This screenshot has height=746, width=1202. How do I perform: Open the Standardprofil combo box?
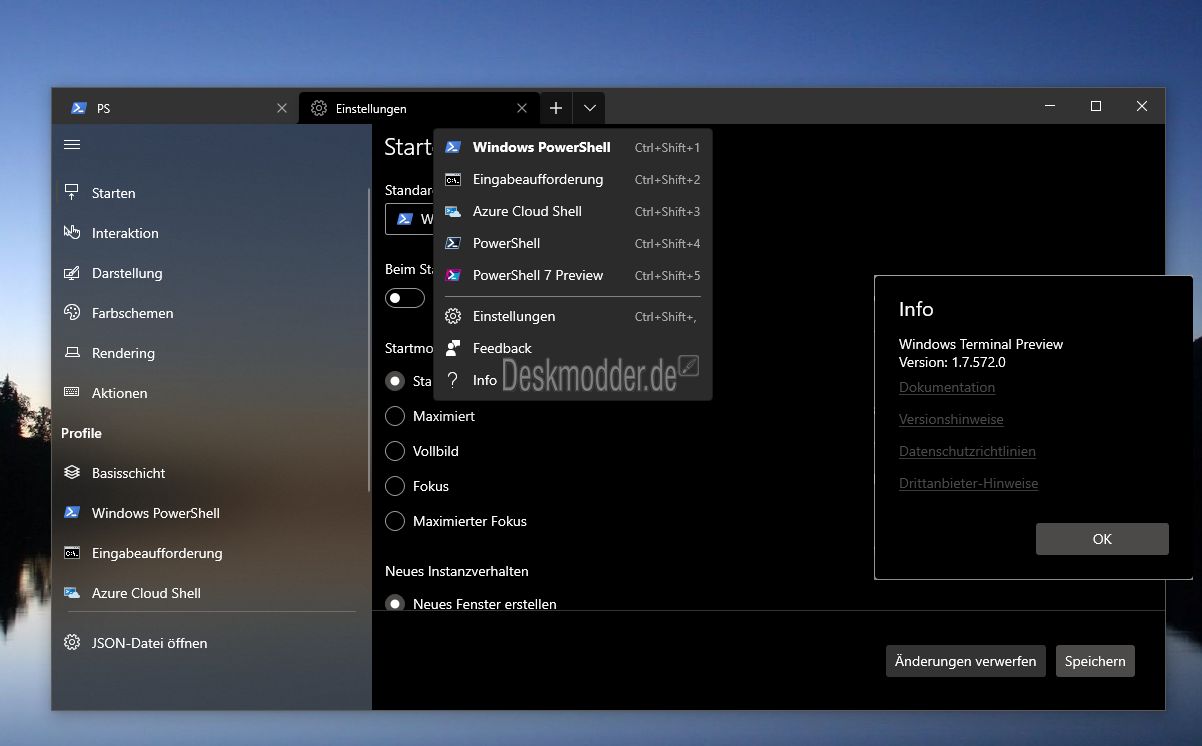409,219
